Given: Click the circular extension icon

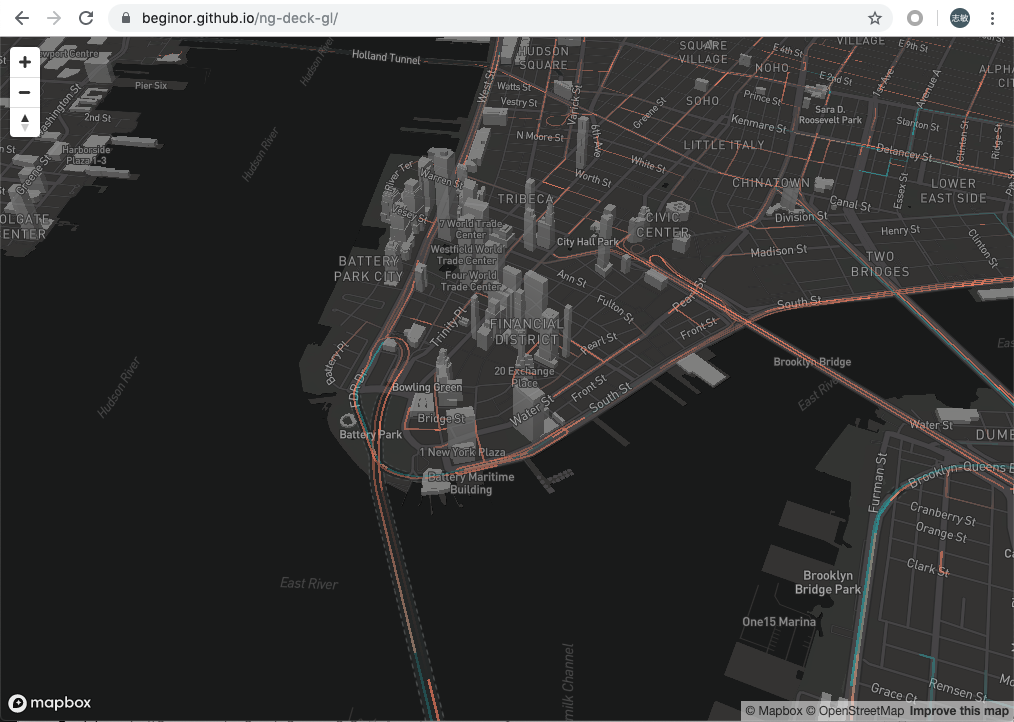Looking at the screenshot, I should click(914, 18).
